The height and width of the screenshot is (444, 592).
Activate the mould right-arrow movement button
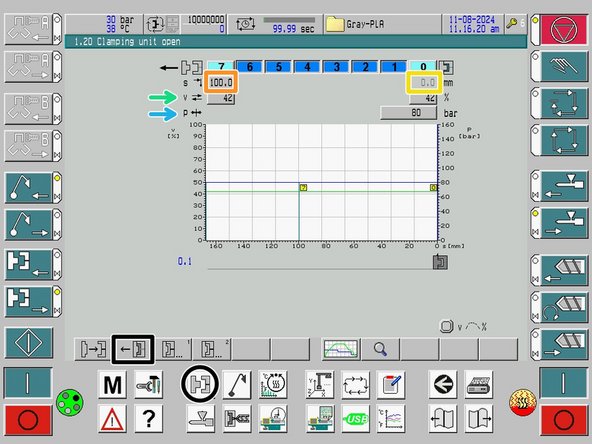(28, 301)
